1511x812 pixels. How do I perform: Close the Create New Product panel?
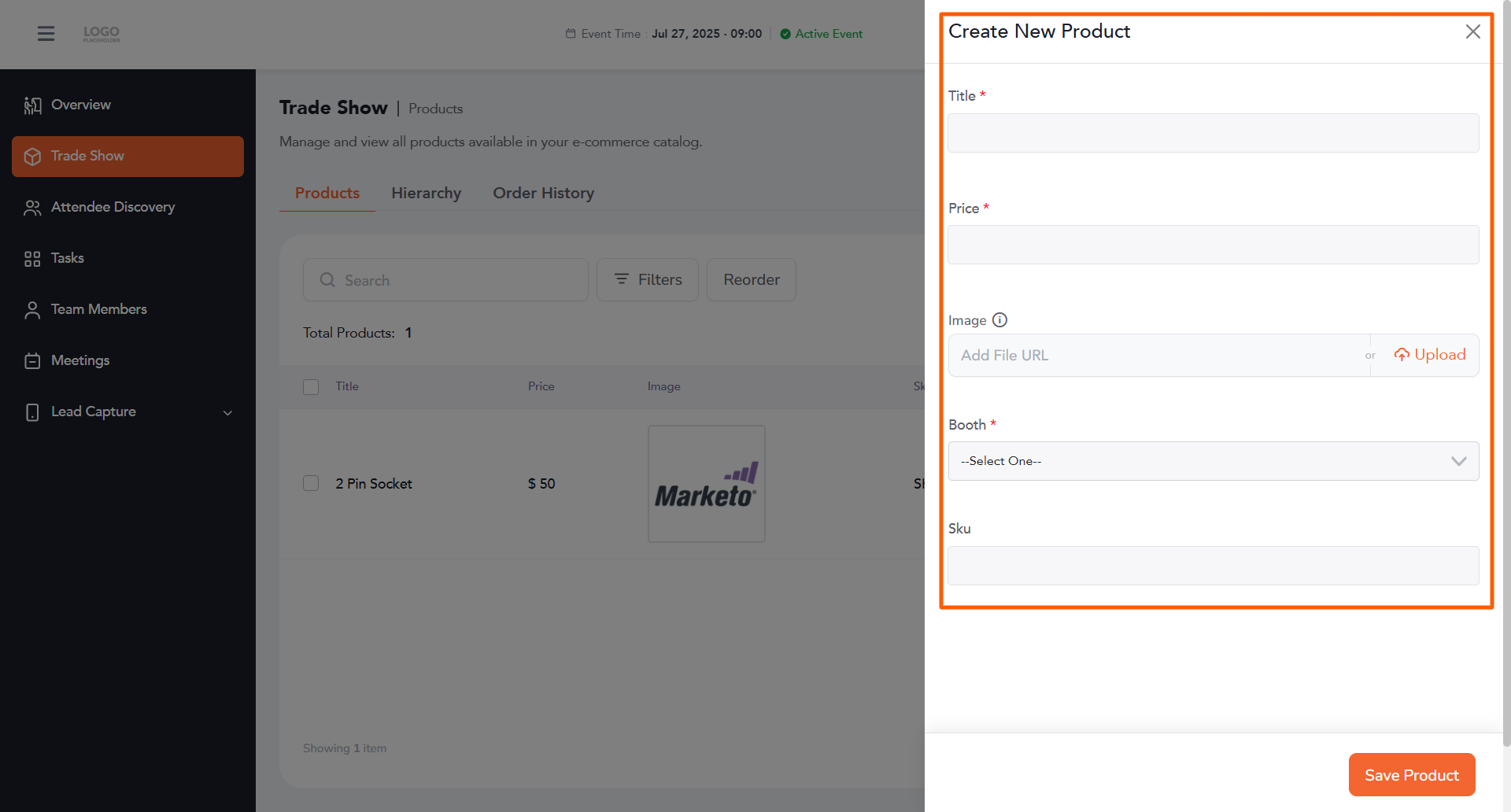(1473, 31)
